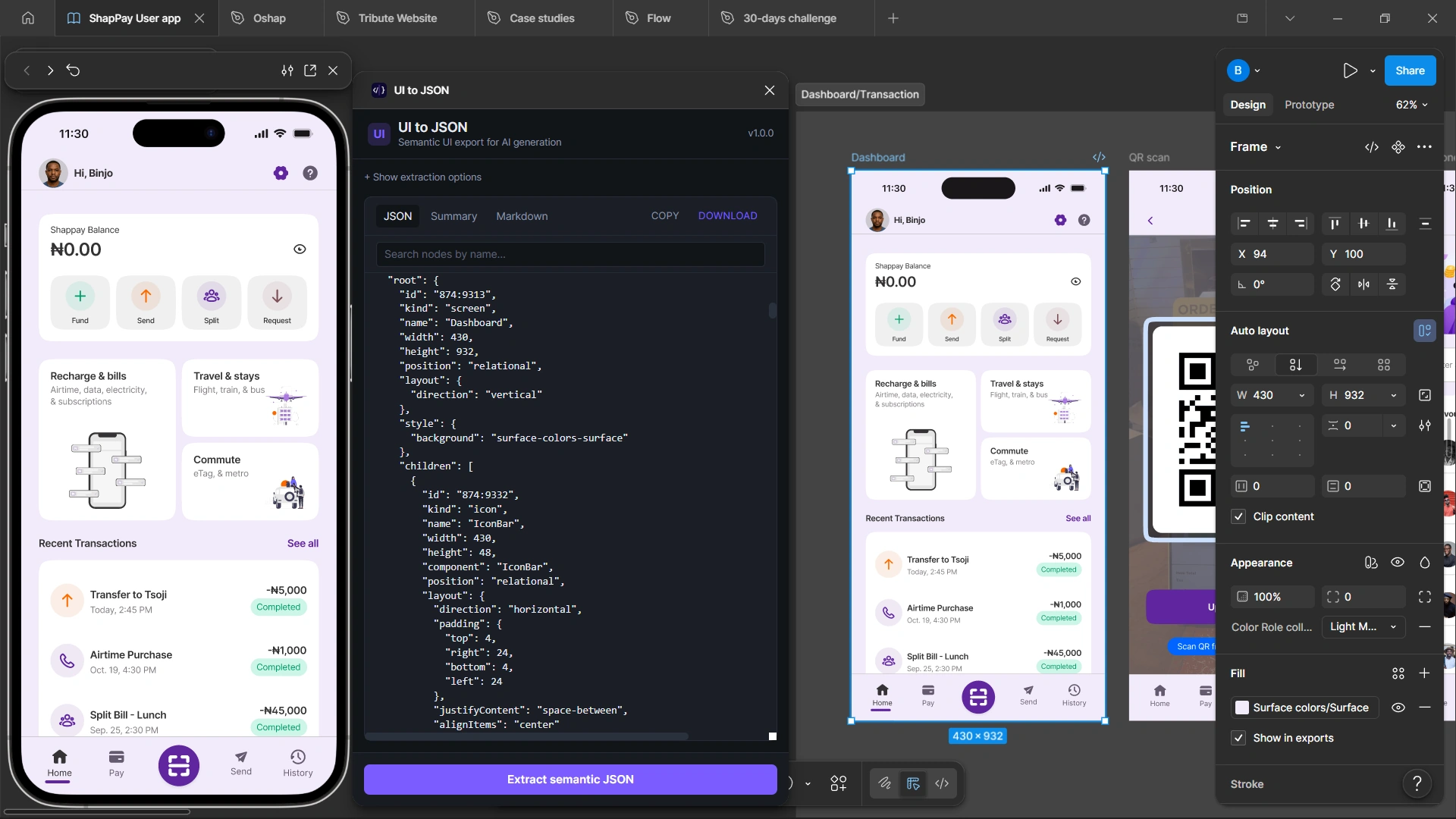The height and width of the screenshot is (819, 1456).
Task: Click create component icon in Frame header
Action: [x=1398, y=147]
